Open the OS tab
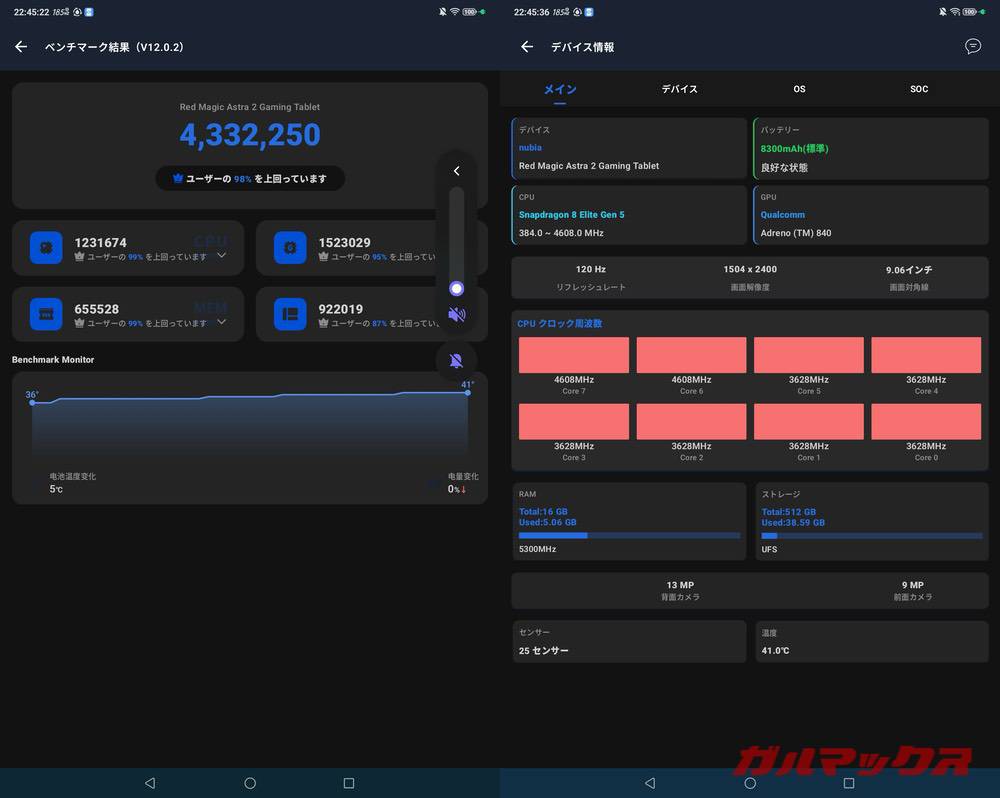 pyautogui.click(x=799, y=89)
